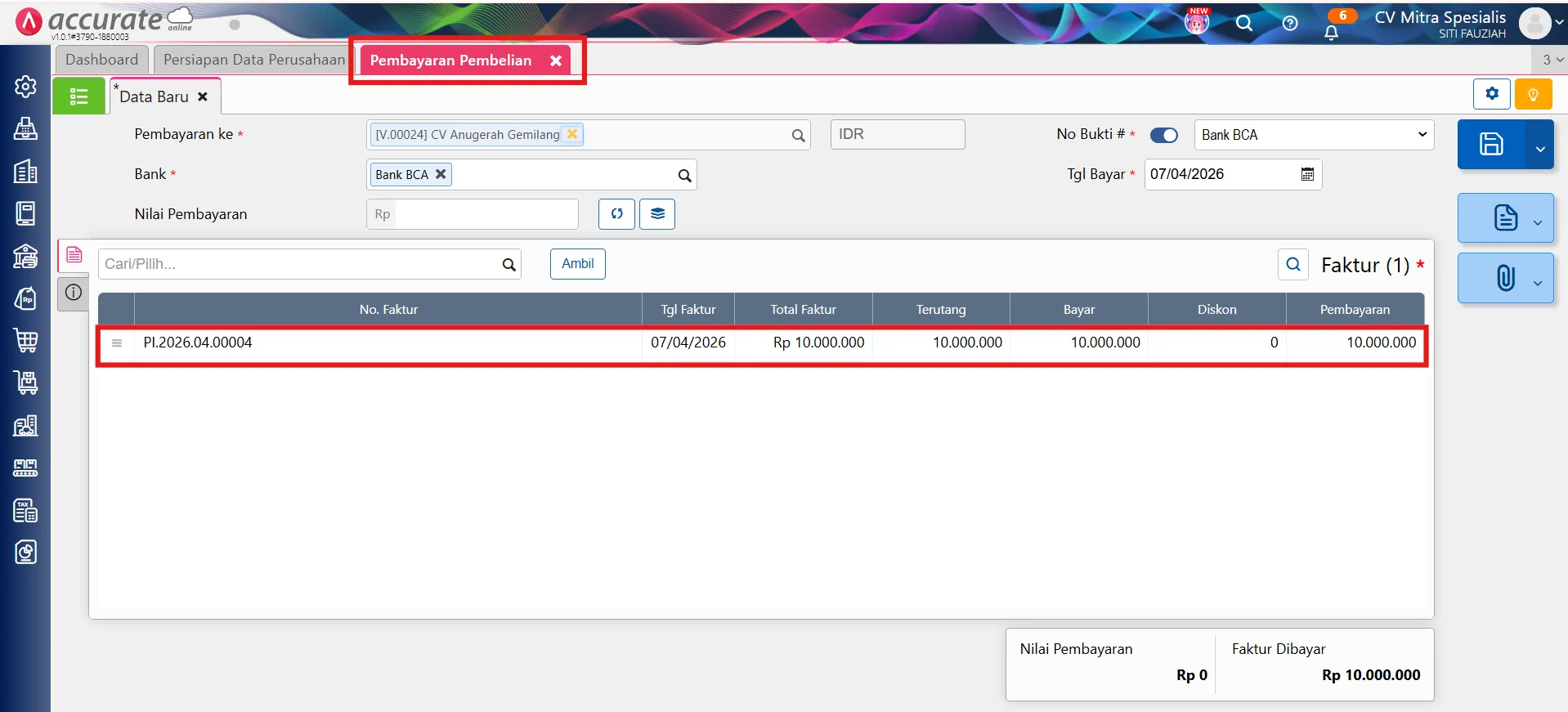The image size is (1568, 712).
Task: Open the fixed asset sidebar icon
Action: coord(25,468)
